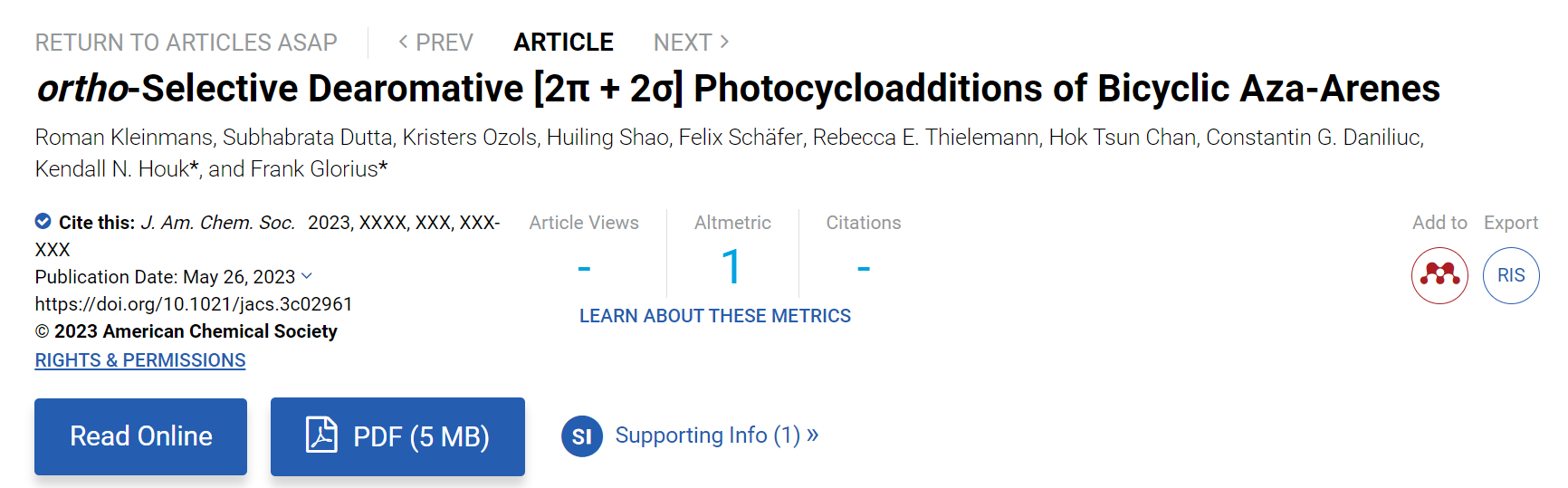This screenshot has height=488, width=1568.
Task: Click the DOI link text
Action: 194,304
